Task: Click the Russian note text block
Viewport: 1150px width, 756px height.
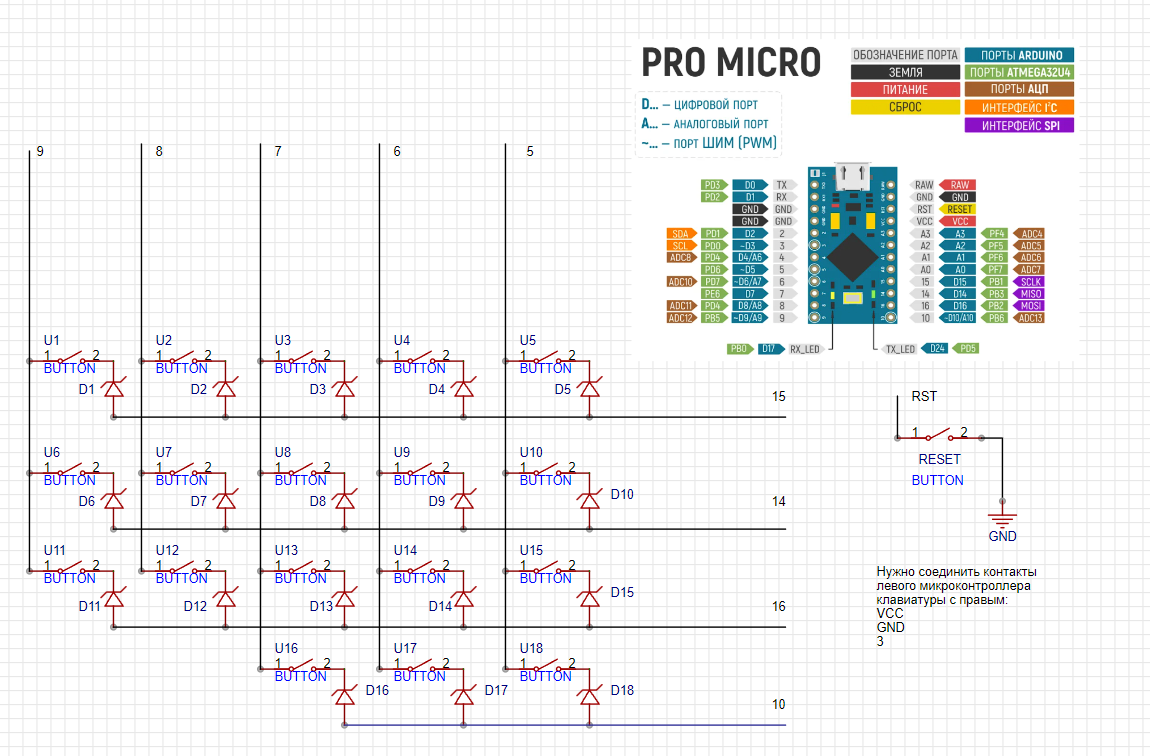Action: [x=956, y=606]
